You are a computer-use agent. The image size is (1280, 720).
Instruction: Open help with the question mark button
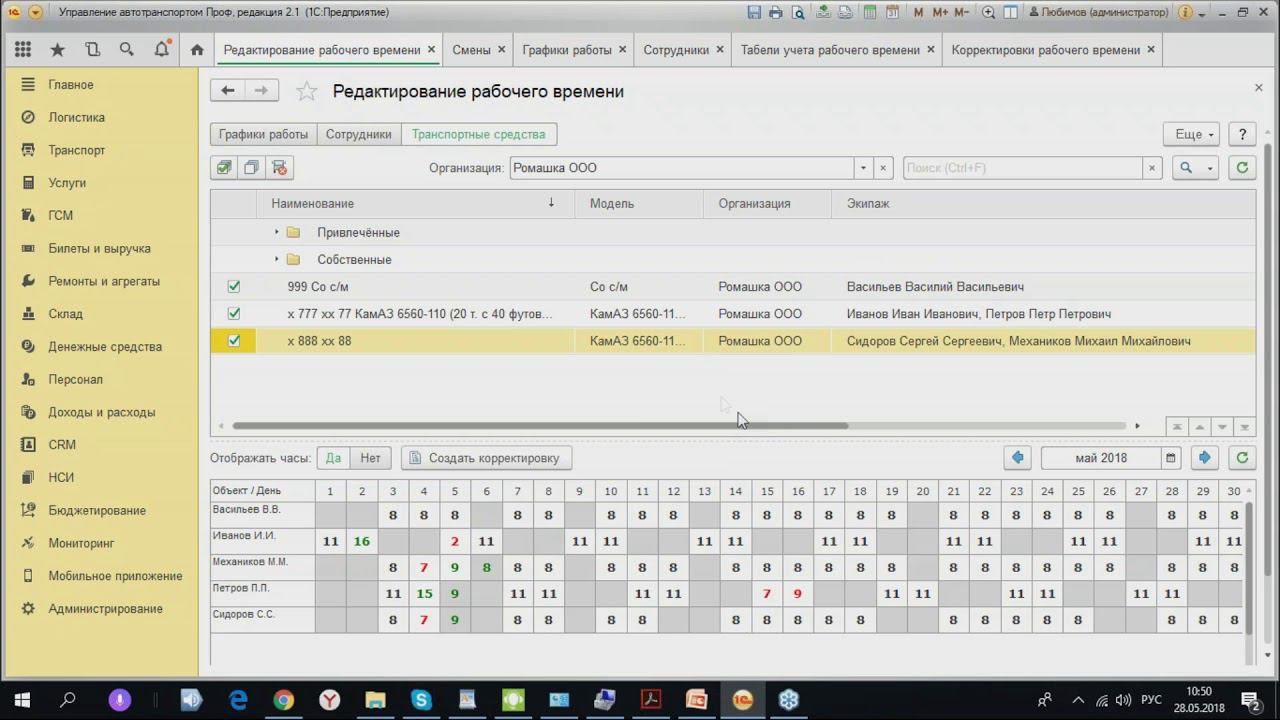(x=1242, y=134)
